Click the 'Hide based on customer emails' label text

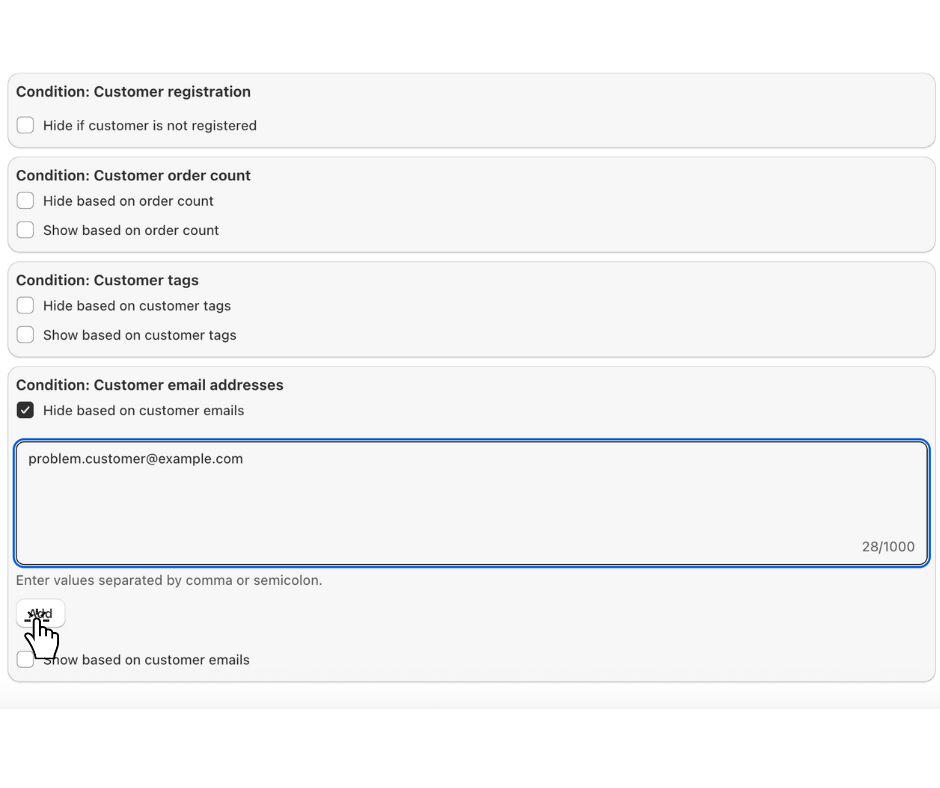(x=143, y=411)
